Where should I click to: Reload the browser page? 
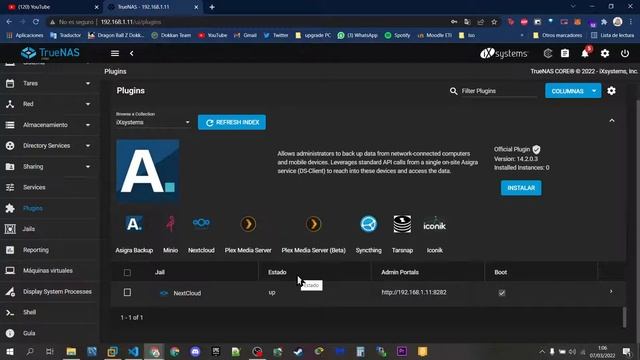click(36, 22)
